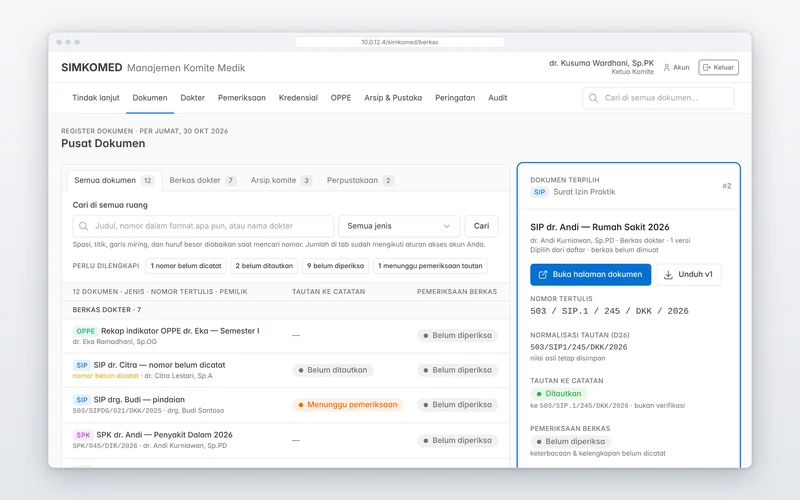
Task: Click the magnifier icon in global search
Action: [x=593, y=98]
